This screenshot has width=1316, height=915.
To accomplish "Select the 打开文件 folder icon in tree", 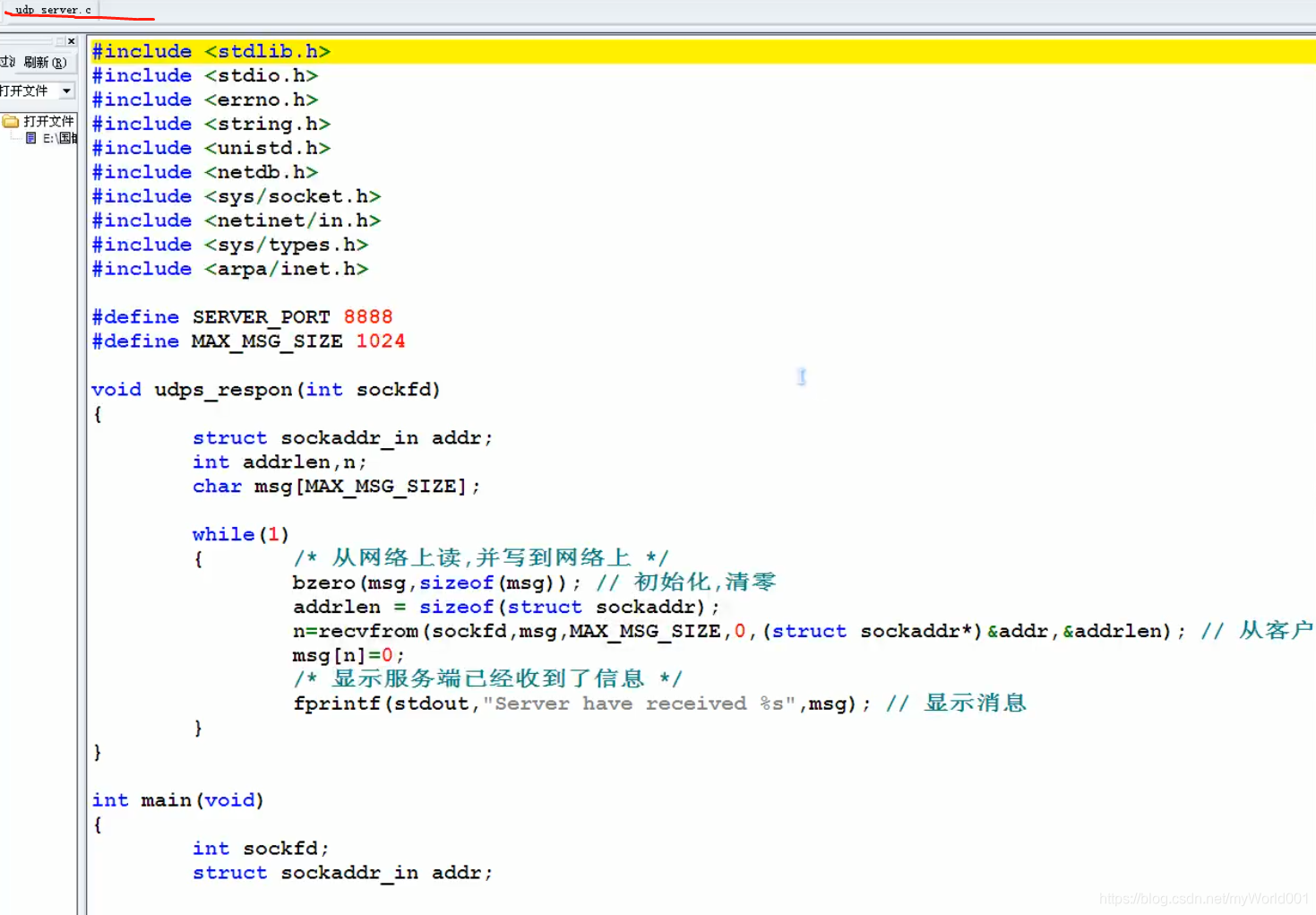I will click(11, 121).
